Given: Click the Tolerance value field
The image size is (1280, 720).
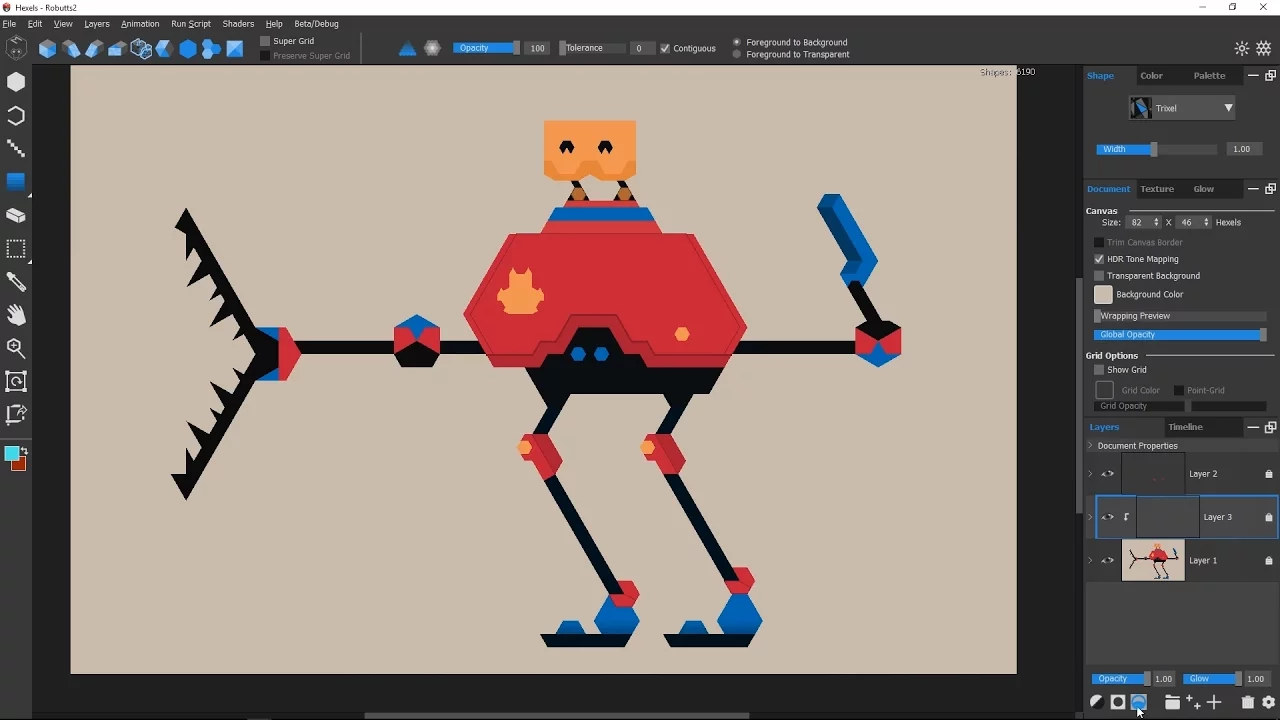Looking at the screenshot, I should [641, 48].
